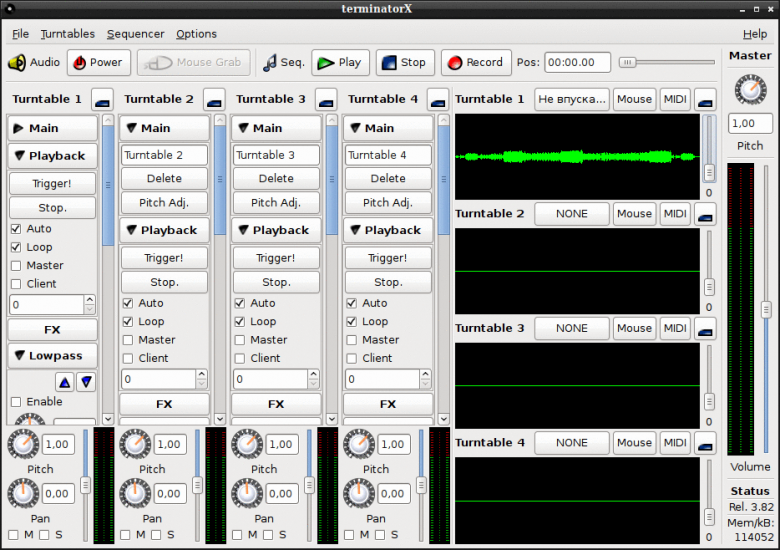Solo Turntable 2 with S checkbox
Image resolution: width=780 pixels, height=550 pixels.
pyautogui.click(x=156, y=535)
